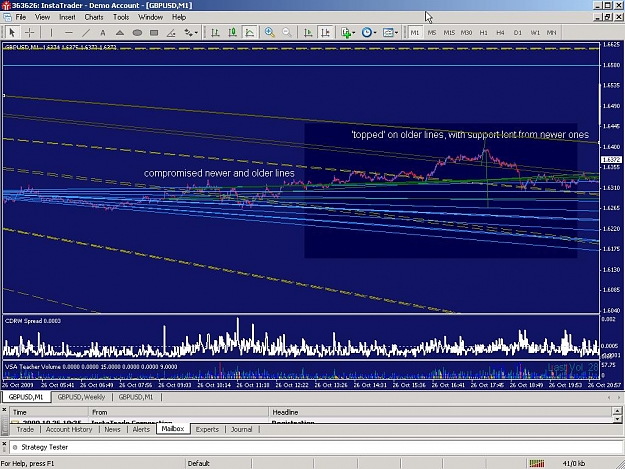The image size is (625, 469).
Task: Select the ellipse drawing tool
Action: click(x=137, y=33)
